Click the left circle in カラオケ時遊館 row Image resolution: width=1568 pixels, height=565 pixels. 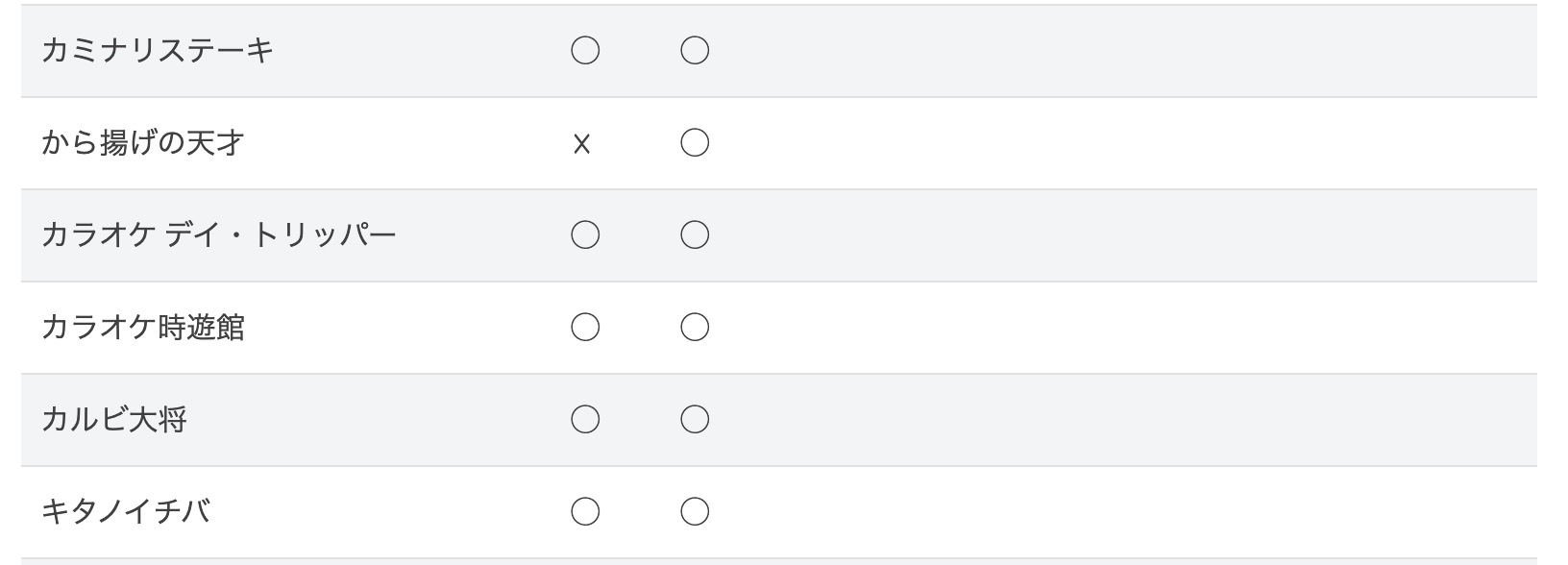(x=585, y=327)
